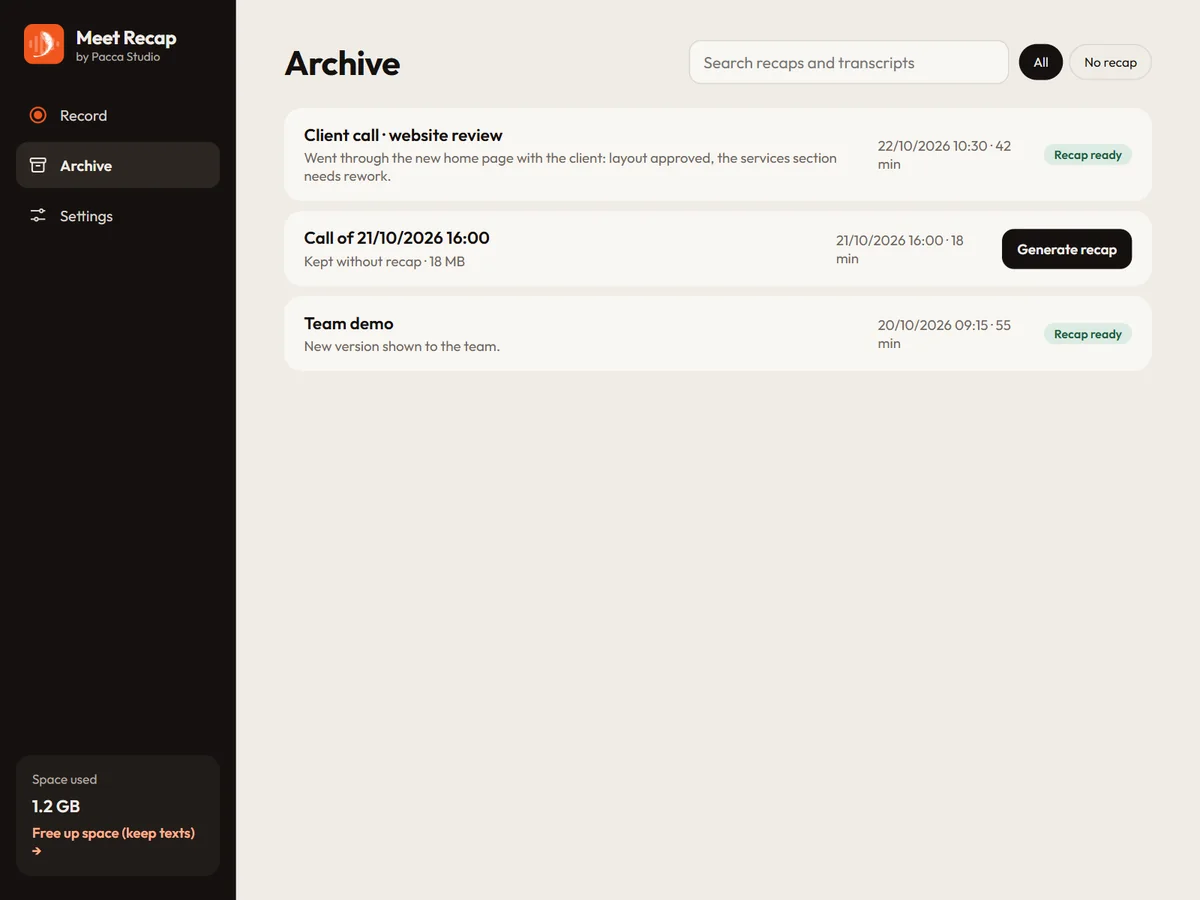
Task: Click the New version shown to the team summary
Action: [x=402, y=347]
